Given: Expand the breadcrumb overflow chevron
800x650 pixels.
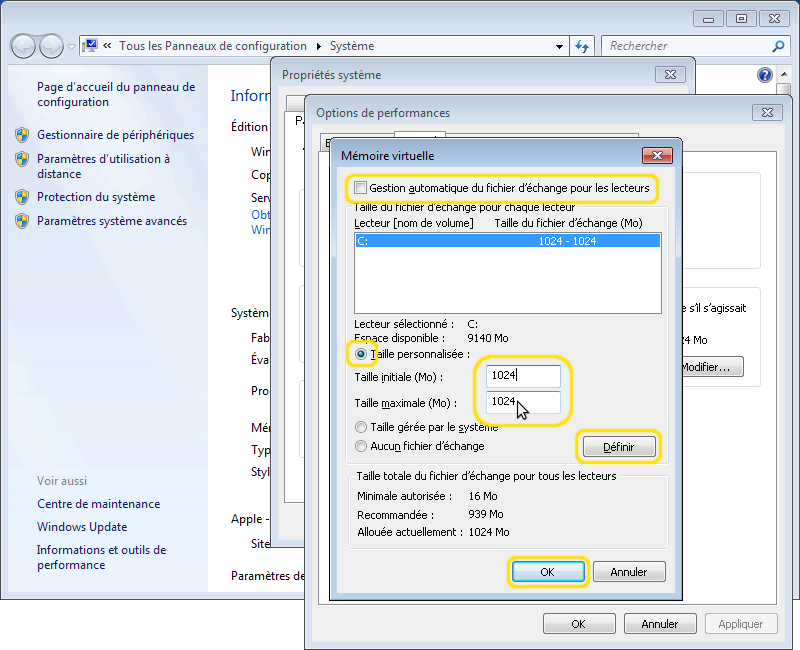Looking at the screenshot, I should coord(106,46).
